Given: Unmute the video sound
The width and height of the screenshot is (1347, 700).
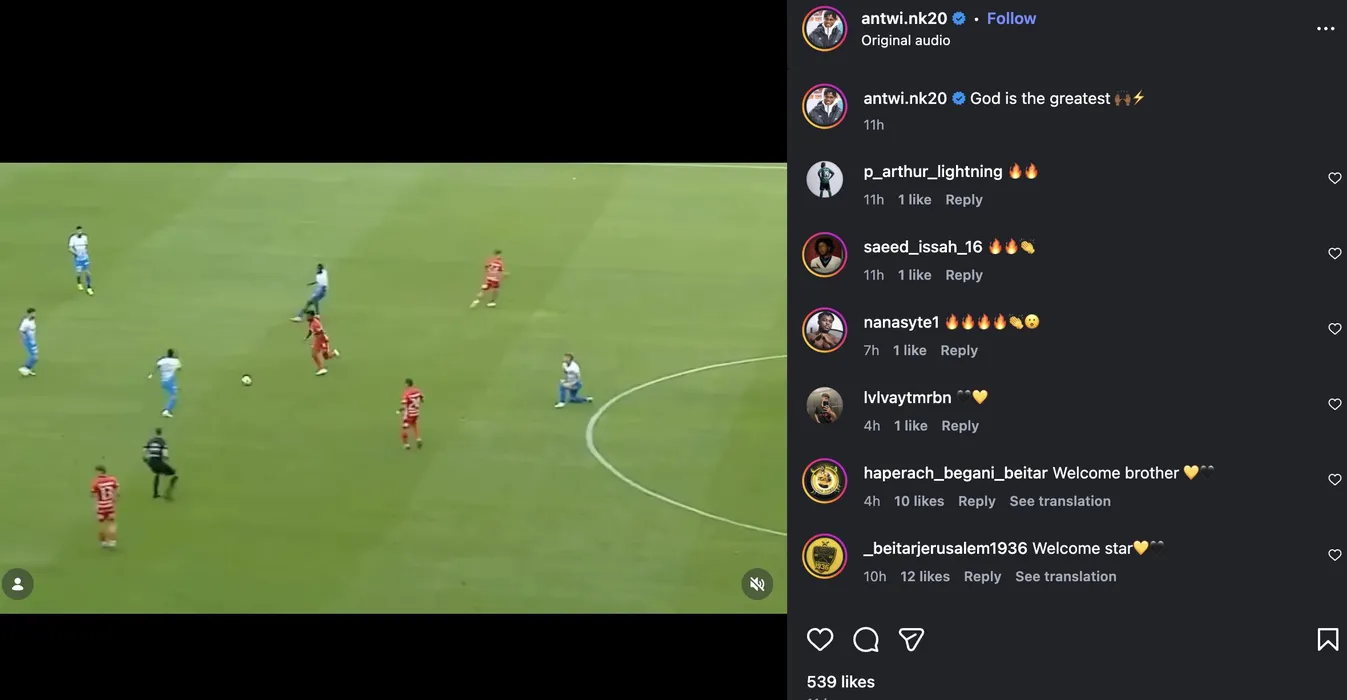Looking at the screenshot, I should [x=757, y=584].
